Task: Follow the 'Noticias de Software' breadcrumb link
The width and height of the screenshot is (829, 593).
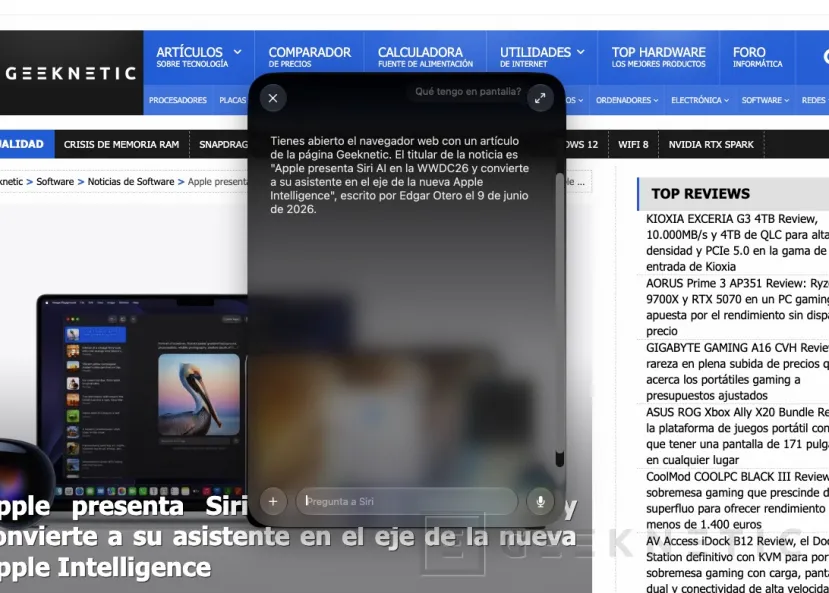Action: click(131, 181)
